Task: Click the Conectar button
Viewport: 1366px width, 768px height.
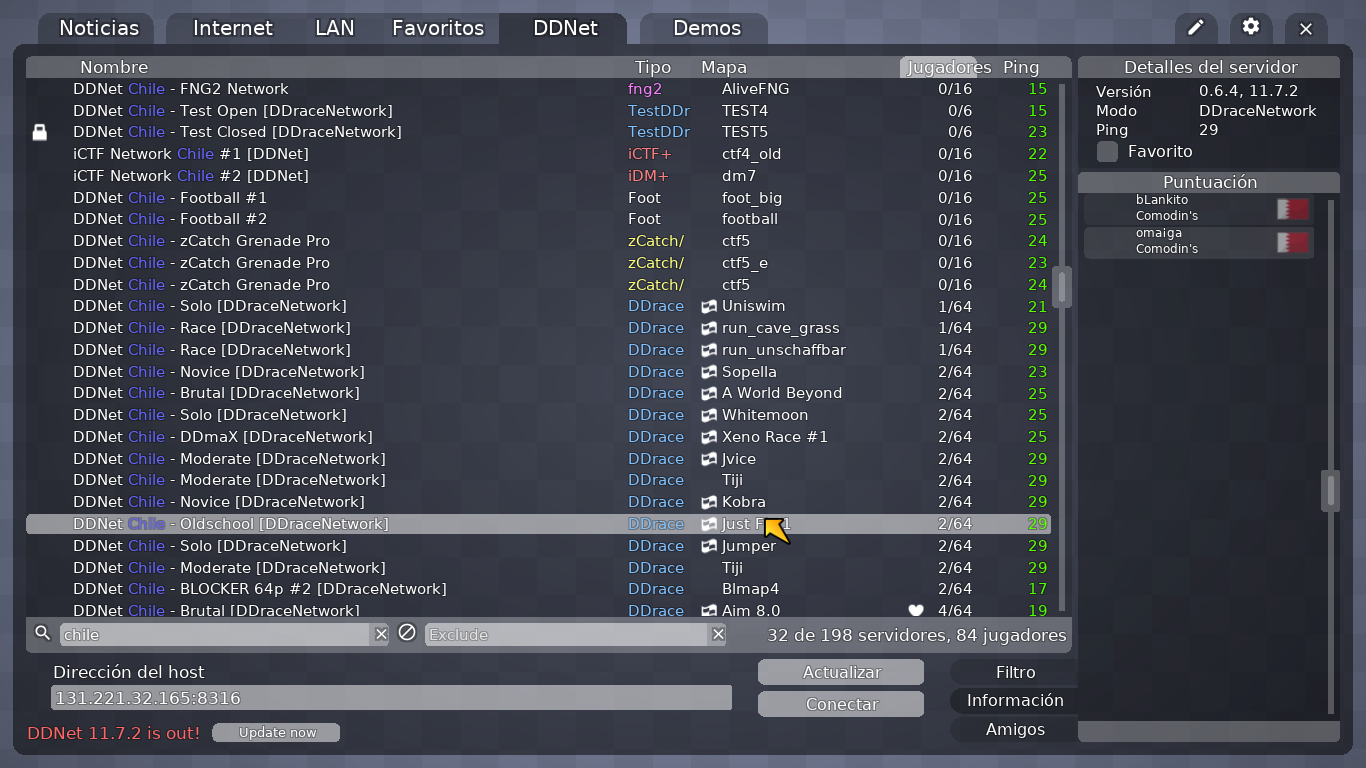Action: point(840,703)
